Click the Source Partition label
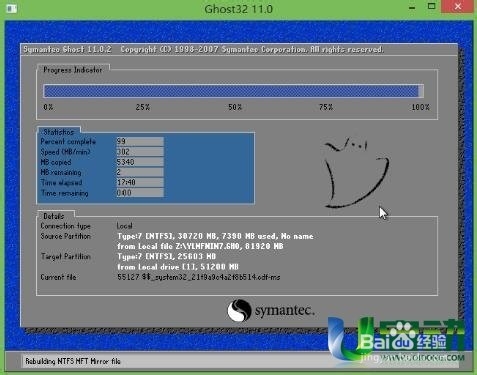Viewport: 477px width, 375px height. [66, 236]
